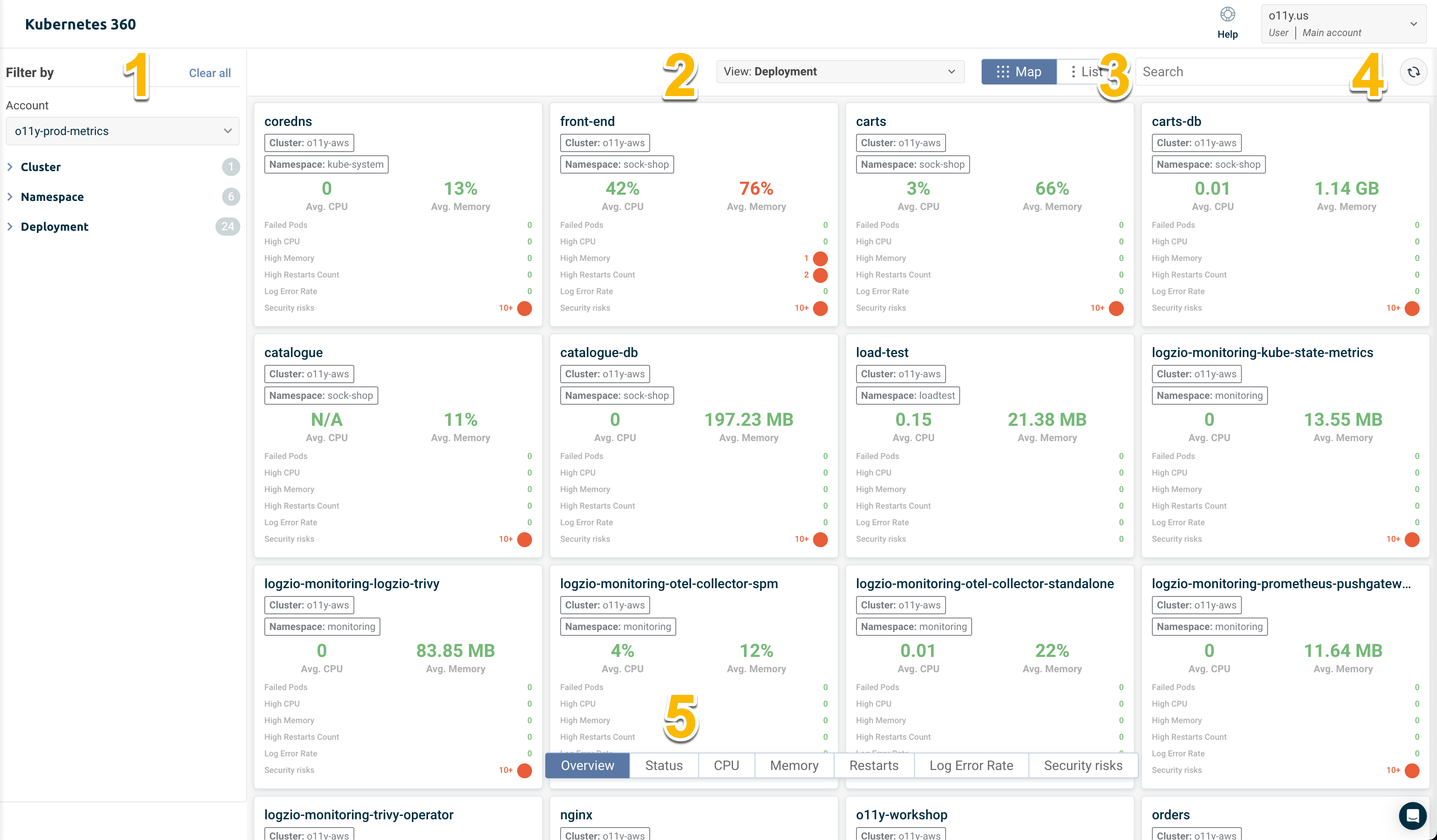Open the o11y-prod-metrics account dropdown
The image size is (1437, 840).
pyautogui.click(x=120, y=131)
